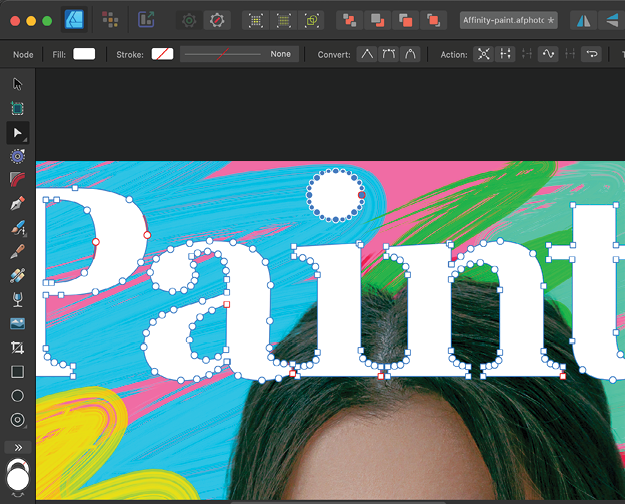Viewport: 625px width, 504px height.
Task: Open the Stroke color swatch
Action: [162, 54]
